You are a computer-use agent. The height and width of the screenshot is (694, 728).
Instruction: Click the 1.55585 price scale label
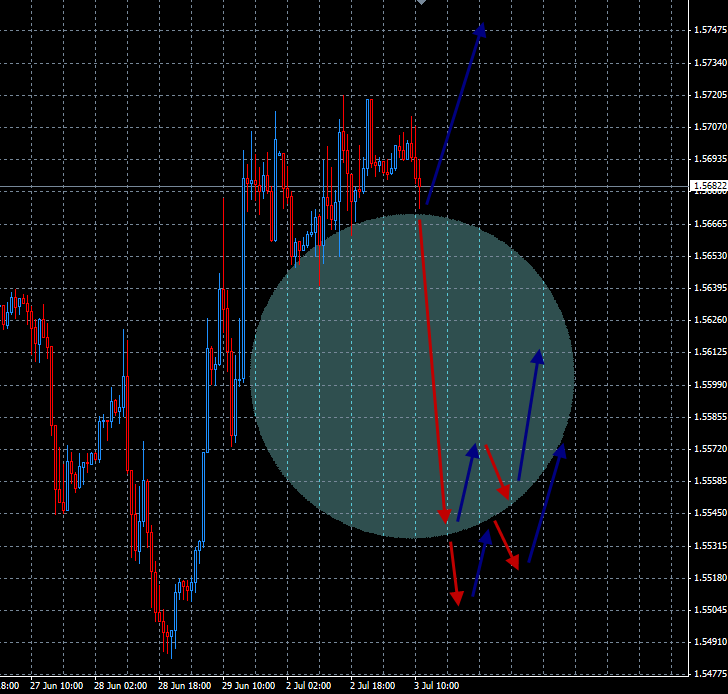point(710,481)
